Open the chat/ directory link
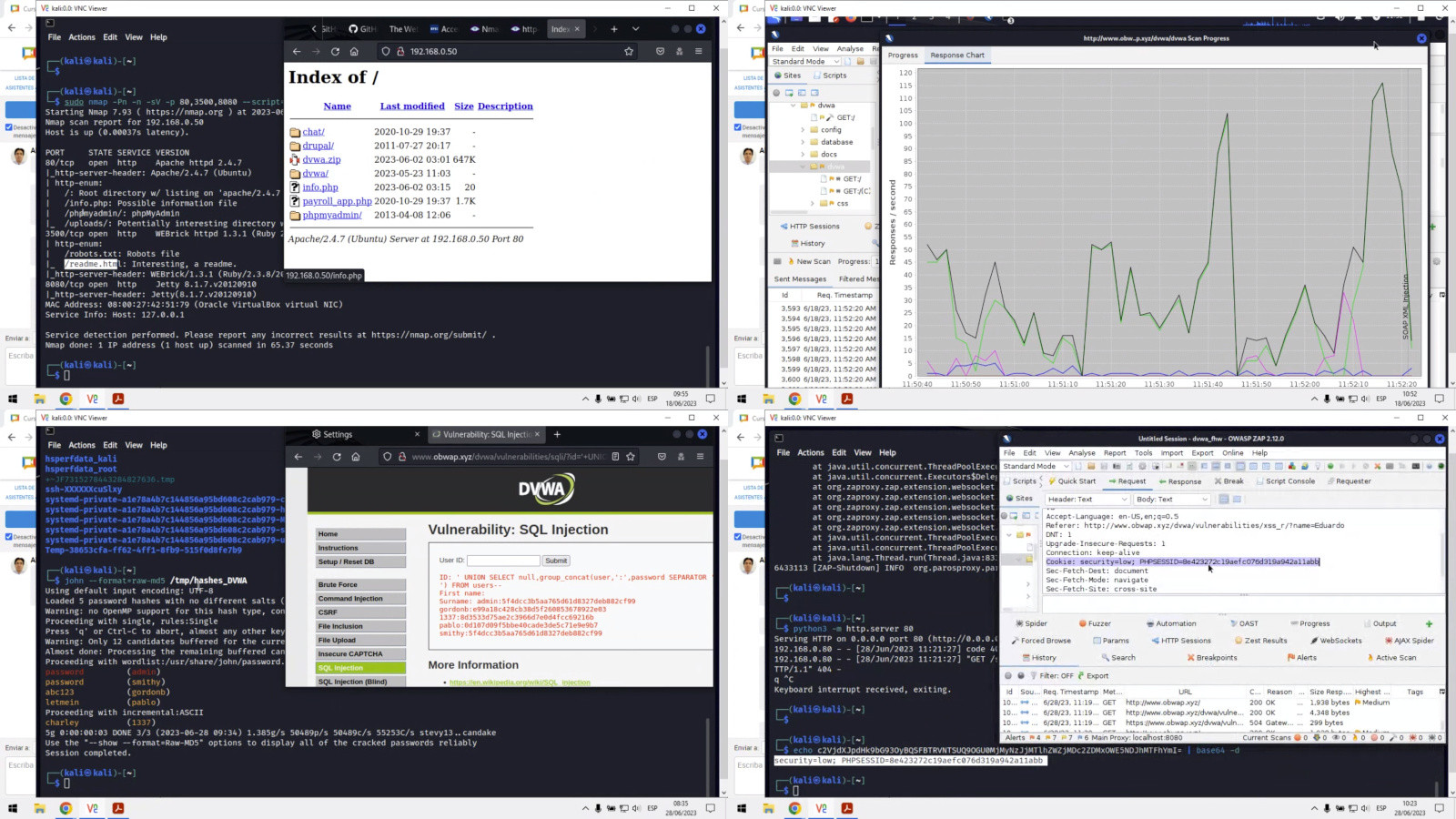Screen dimensions: 1456x819 point(313,132)
